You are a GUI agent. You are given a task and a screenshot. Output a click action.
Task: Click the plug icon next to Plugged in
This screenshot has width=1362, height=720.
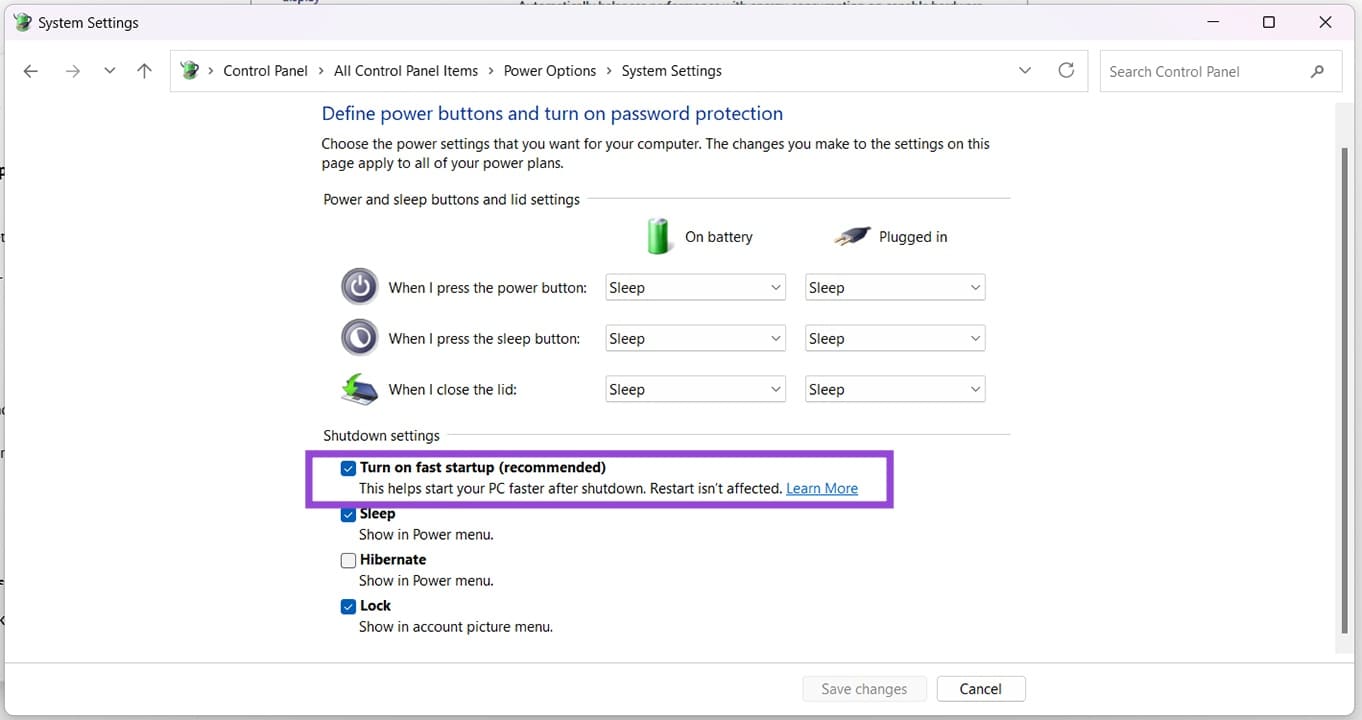point(851,236)
